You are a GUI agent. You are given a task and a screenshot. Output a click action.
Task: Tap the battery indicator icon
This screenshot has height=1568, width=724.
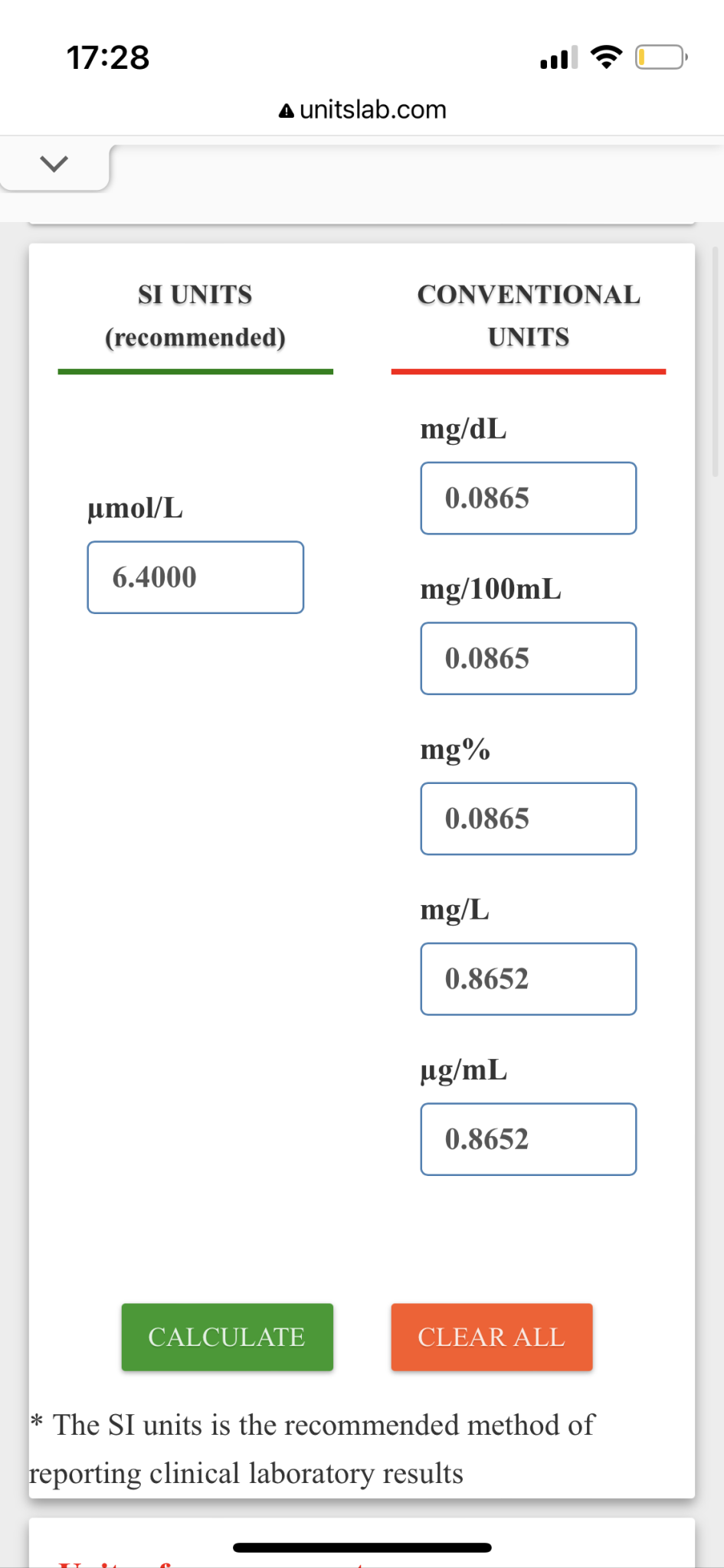(660, 57)
